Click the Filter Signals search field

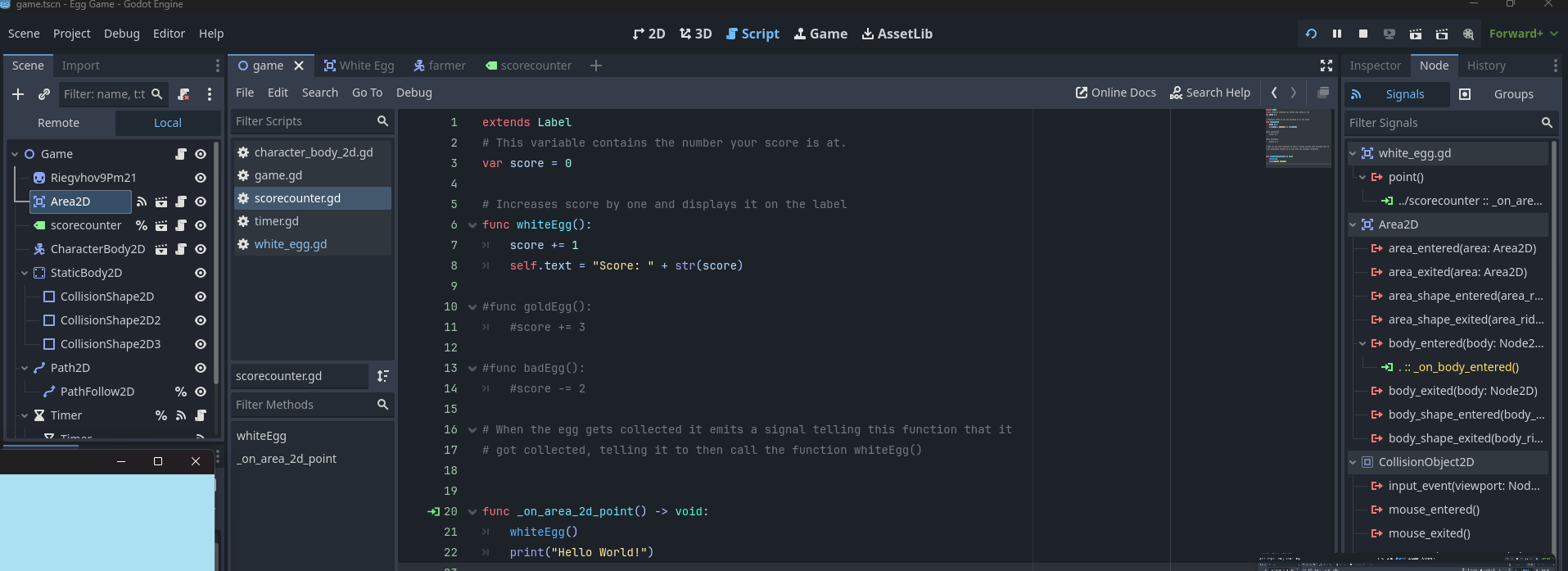1441,123
